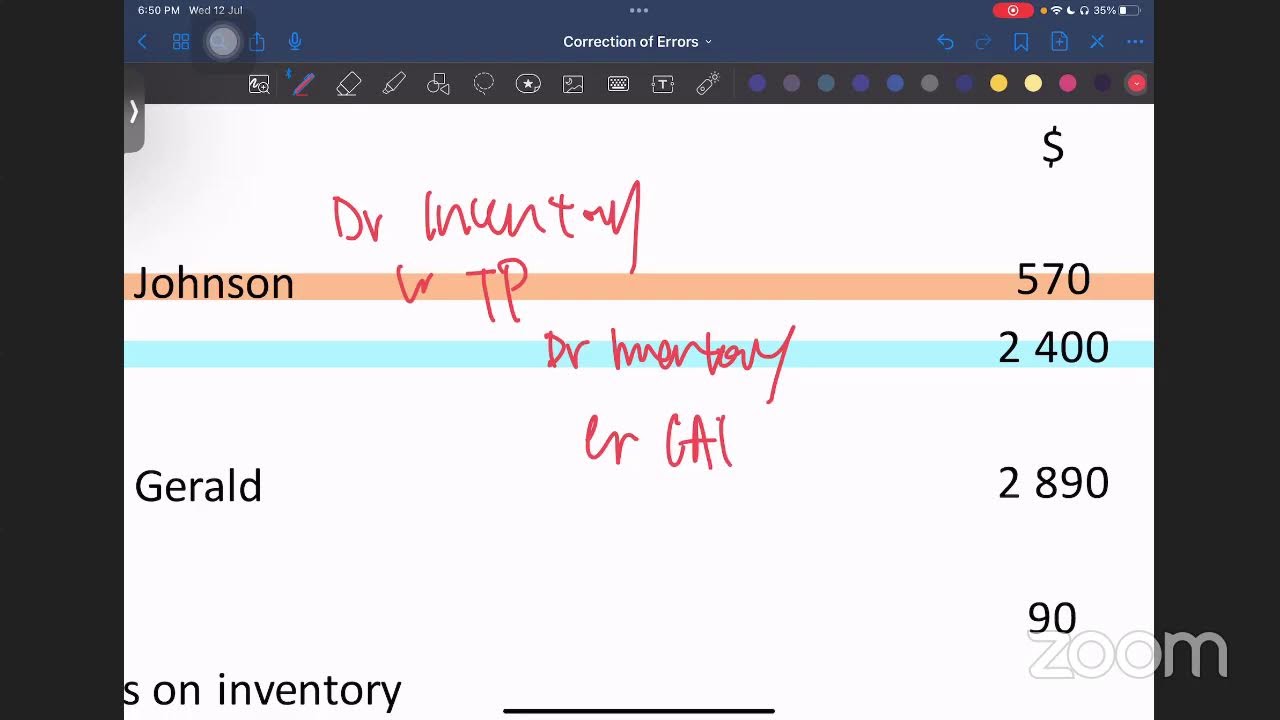Tap the word Johnson on the page
Image resolution: width=1280 pixels, height=720 pixels.
coord(213,284)
